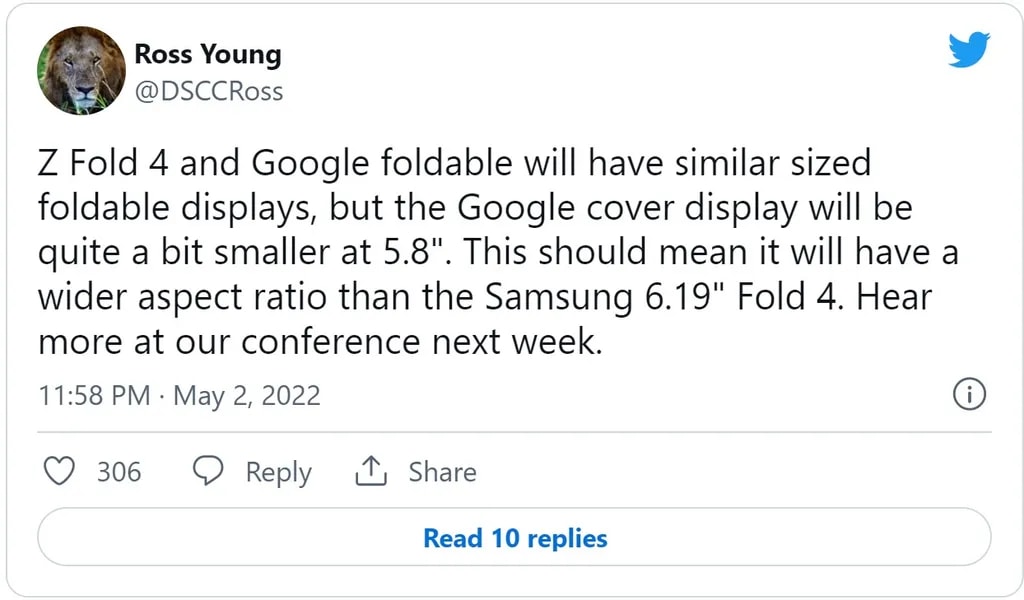Like the tweet with the heart icon

point(61,471)
